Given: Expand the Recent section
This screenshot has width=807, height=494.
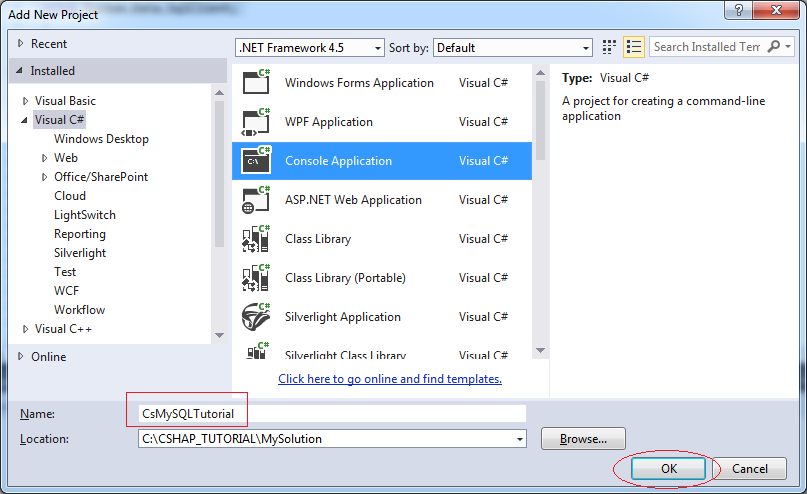Looking at the screenshot, I should pos(21,44).
